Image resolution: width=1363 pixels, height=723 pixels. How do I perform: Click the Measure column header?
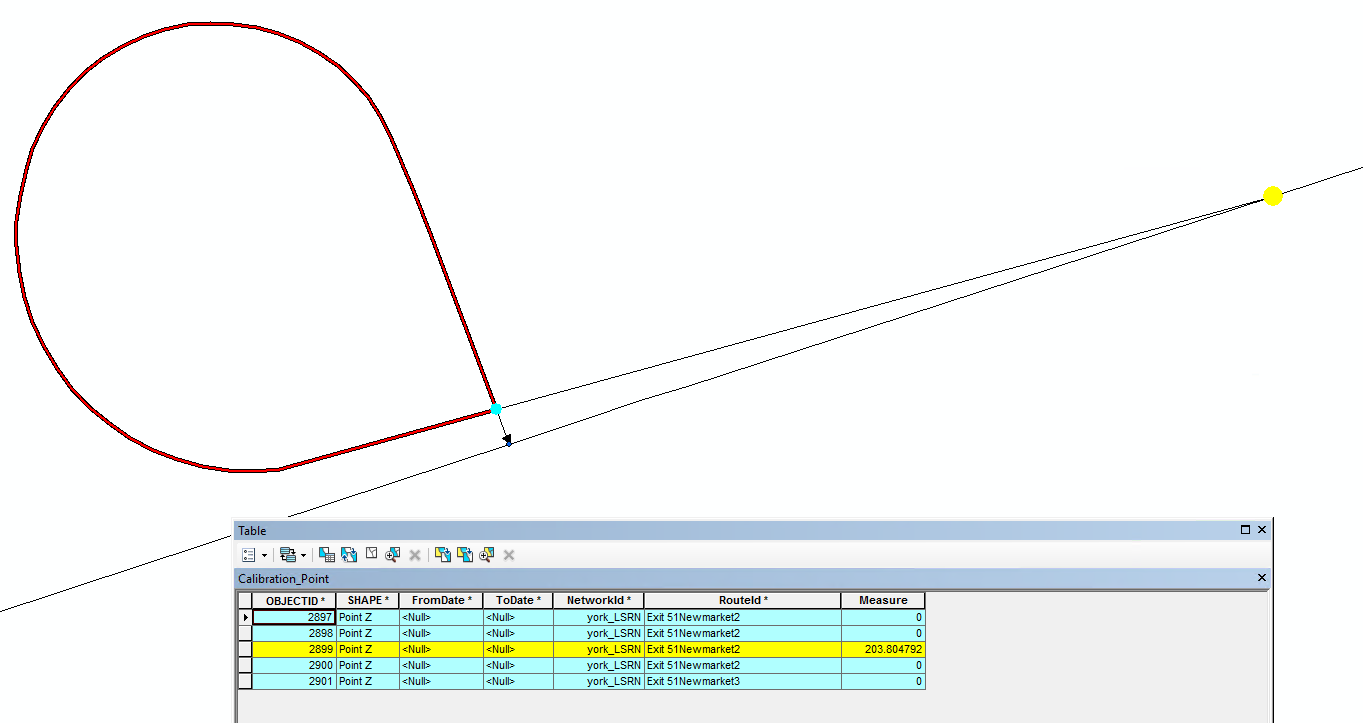(x=883, y=600)
